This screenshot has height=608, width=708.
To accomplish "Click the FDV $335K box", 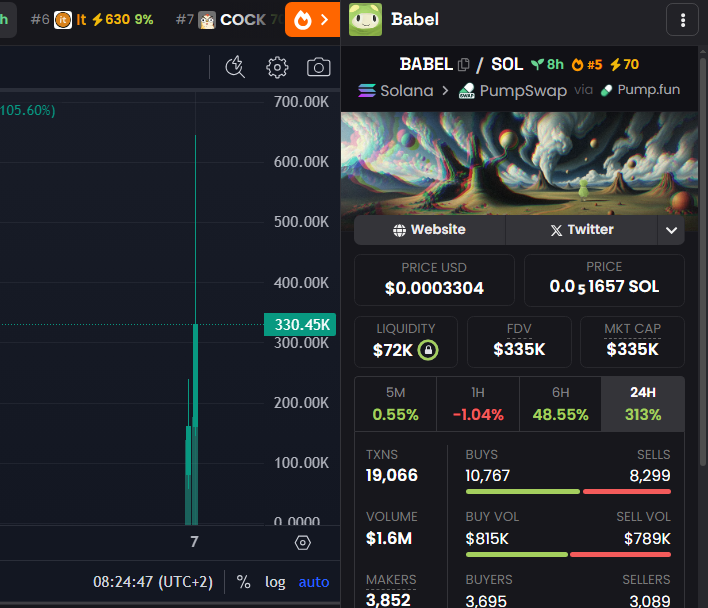I will (x=519, y=342).
